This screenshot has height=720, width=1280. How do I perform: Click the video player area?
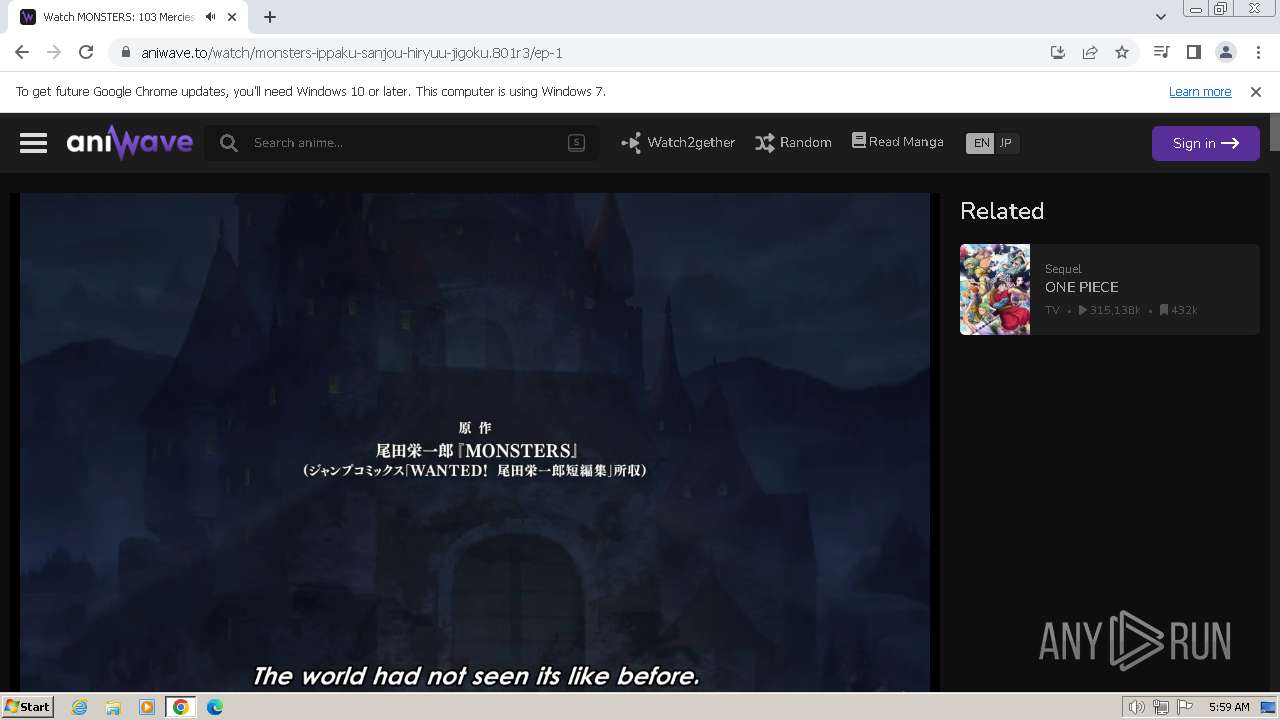pos(475,441)
